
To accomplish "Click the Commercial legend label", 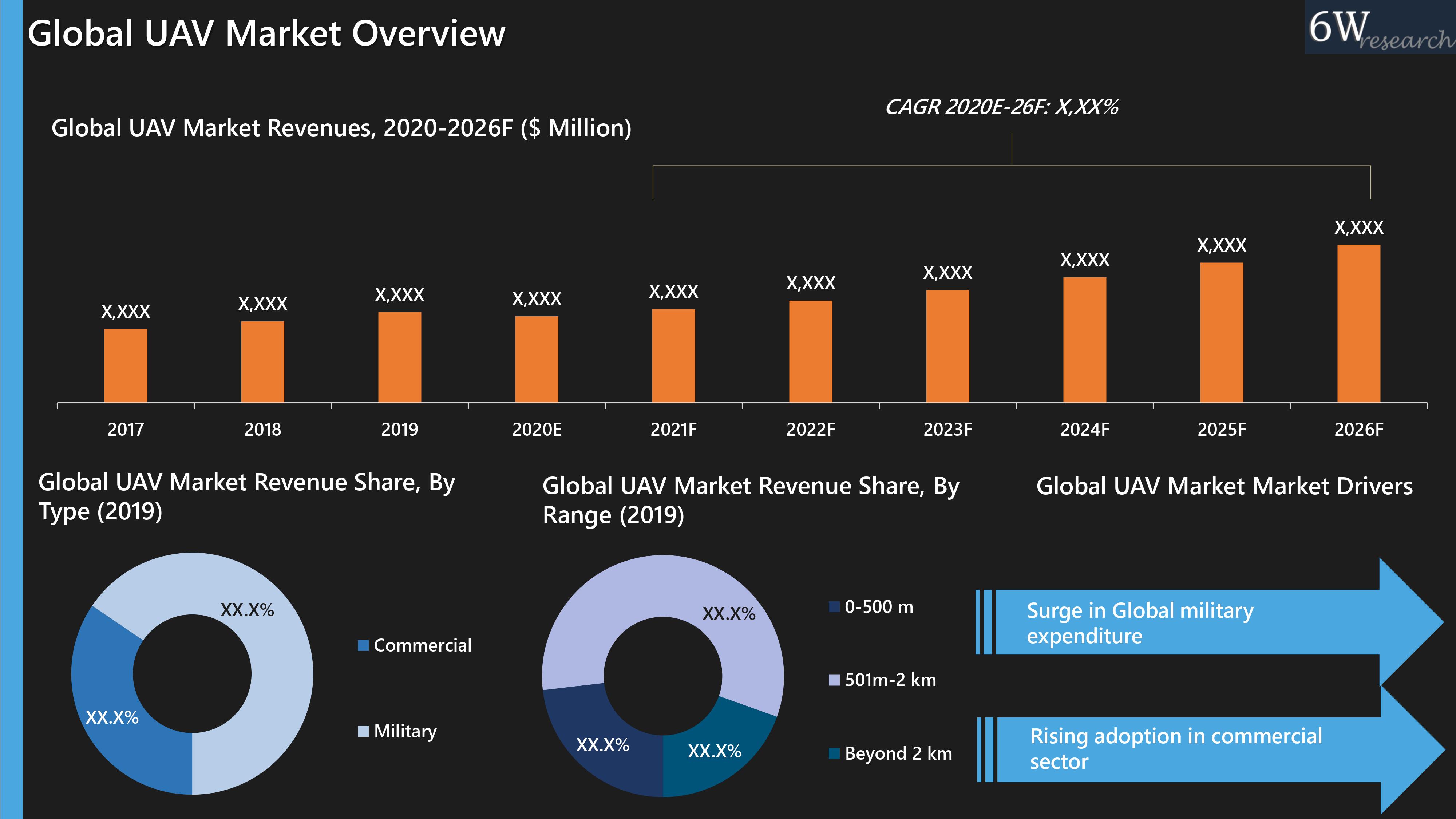I will (x=423, y=645).
